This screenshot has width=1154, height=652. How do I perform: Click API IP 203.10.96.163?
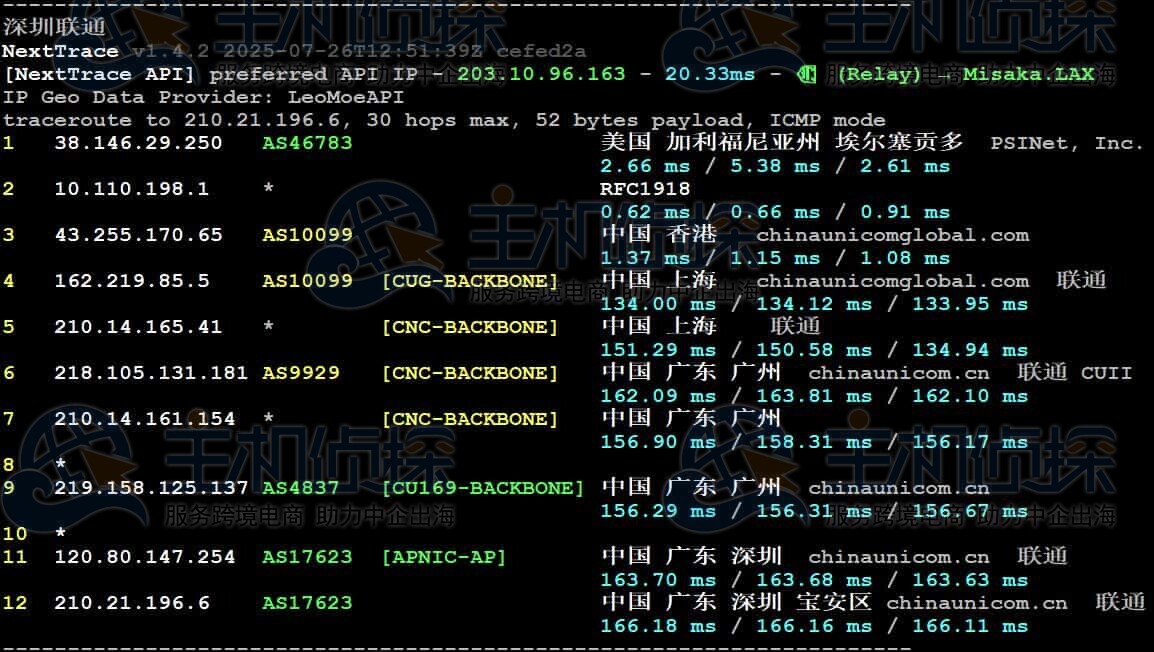tap(541, 74)
